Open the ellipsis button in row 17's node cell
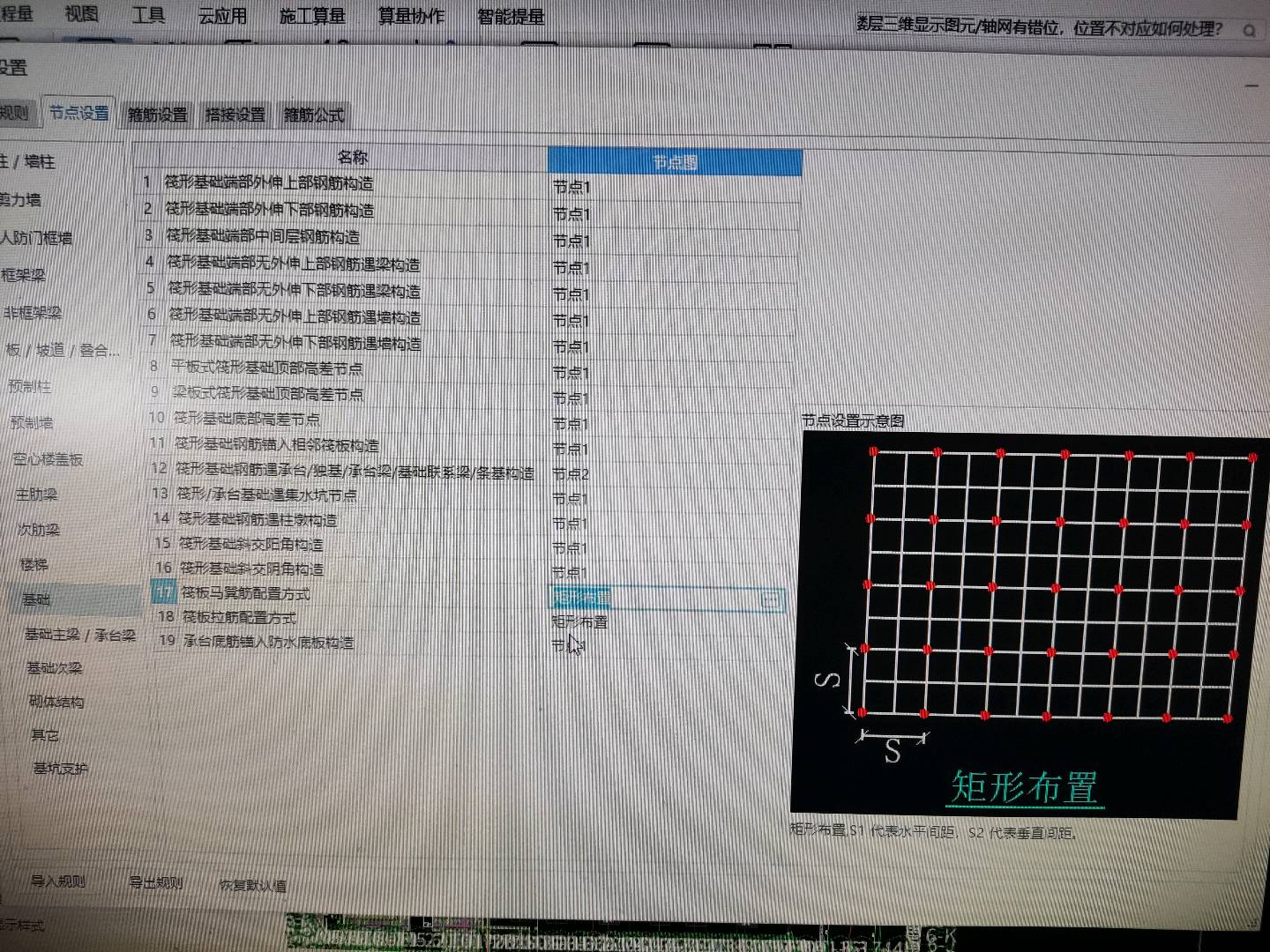The image size is (1270, 952). coord(771,600)
